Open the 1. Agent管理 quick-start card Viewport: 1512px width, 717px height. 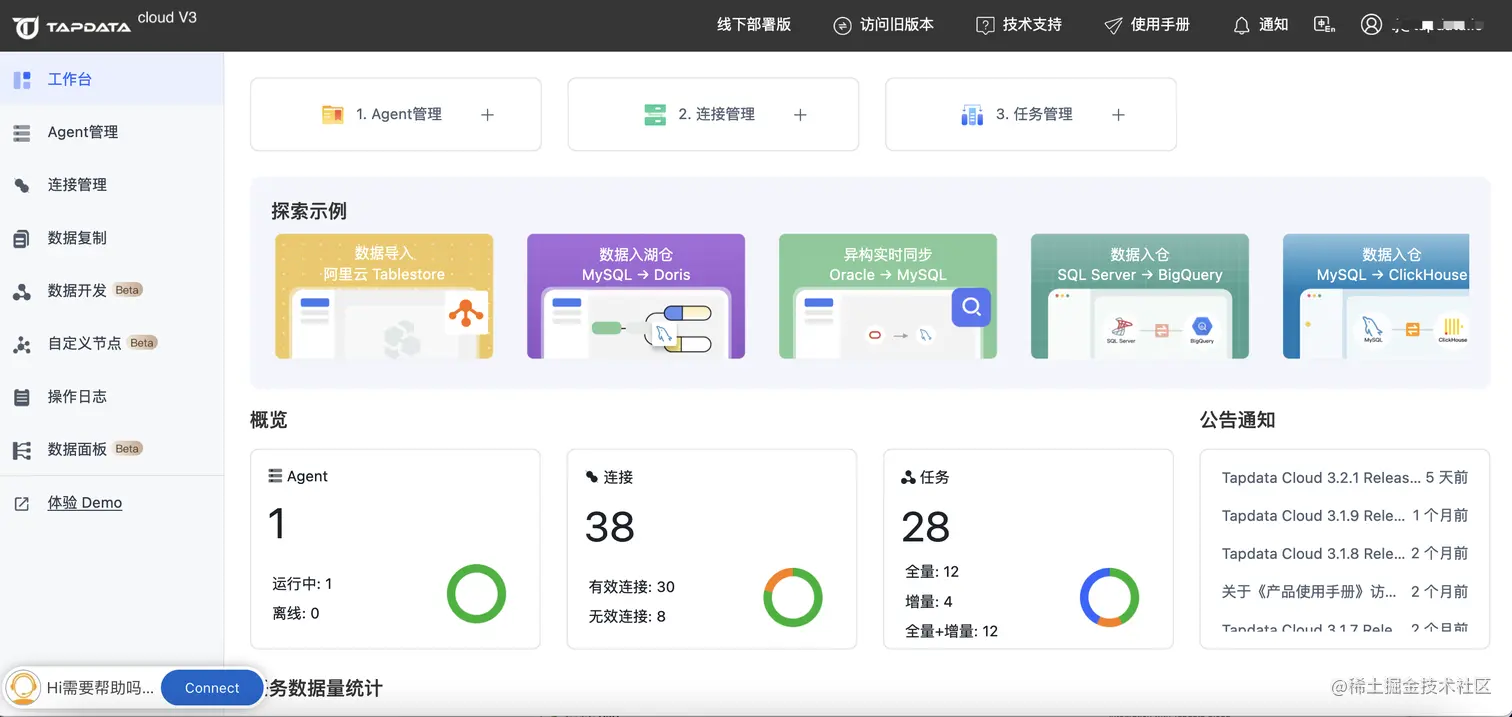tap(396, 115)
